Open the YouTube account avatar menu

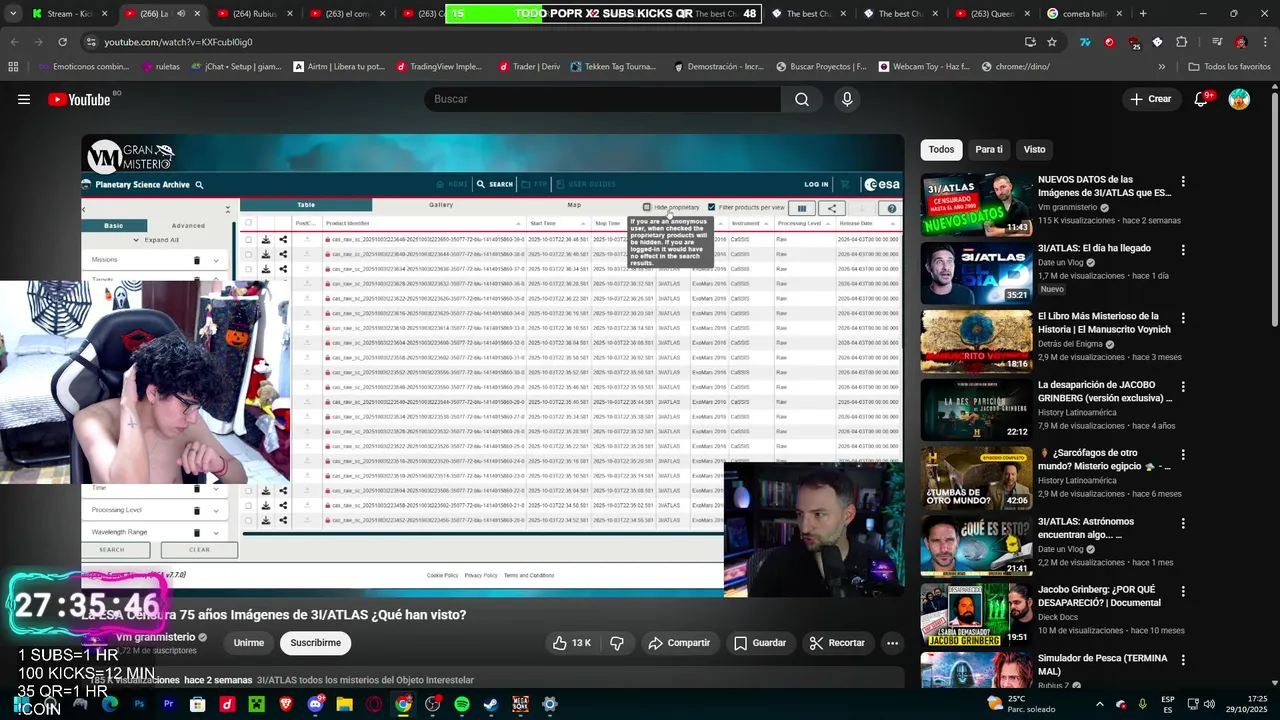(1239, 99)
